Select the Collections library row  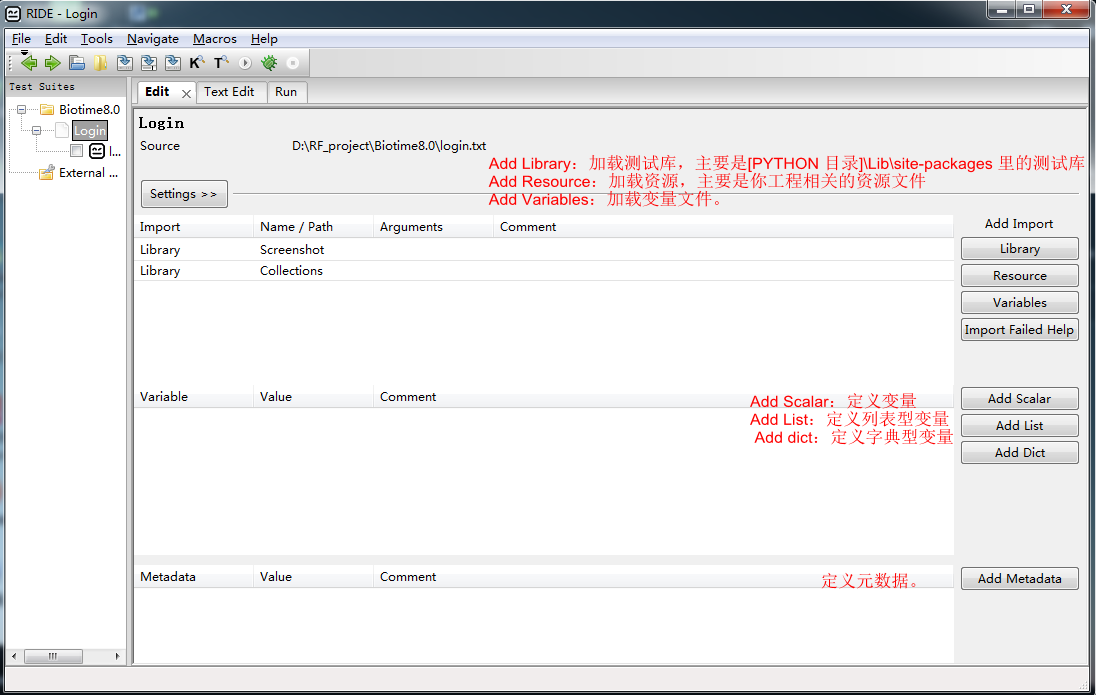[x=544, y=271]
